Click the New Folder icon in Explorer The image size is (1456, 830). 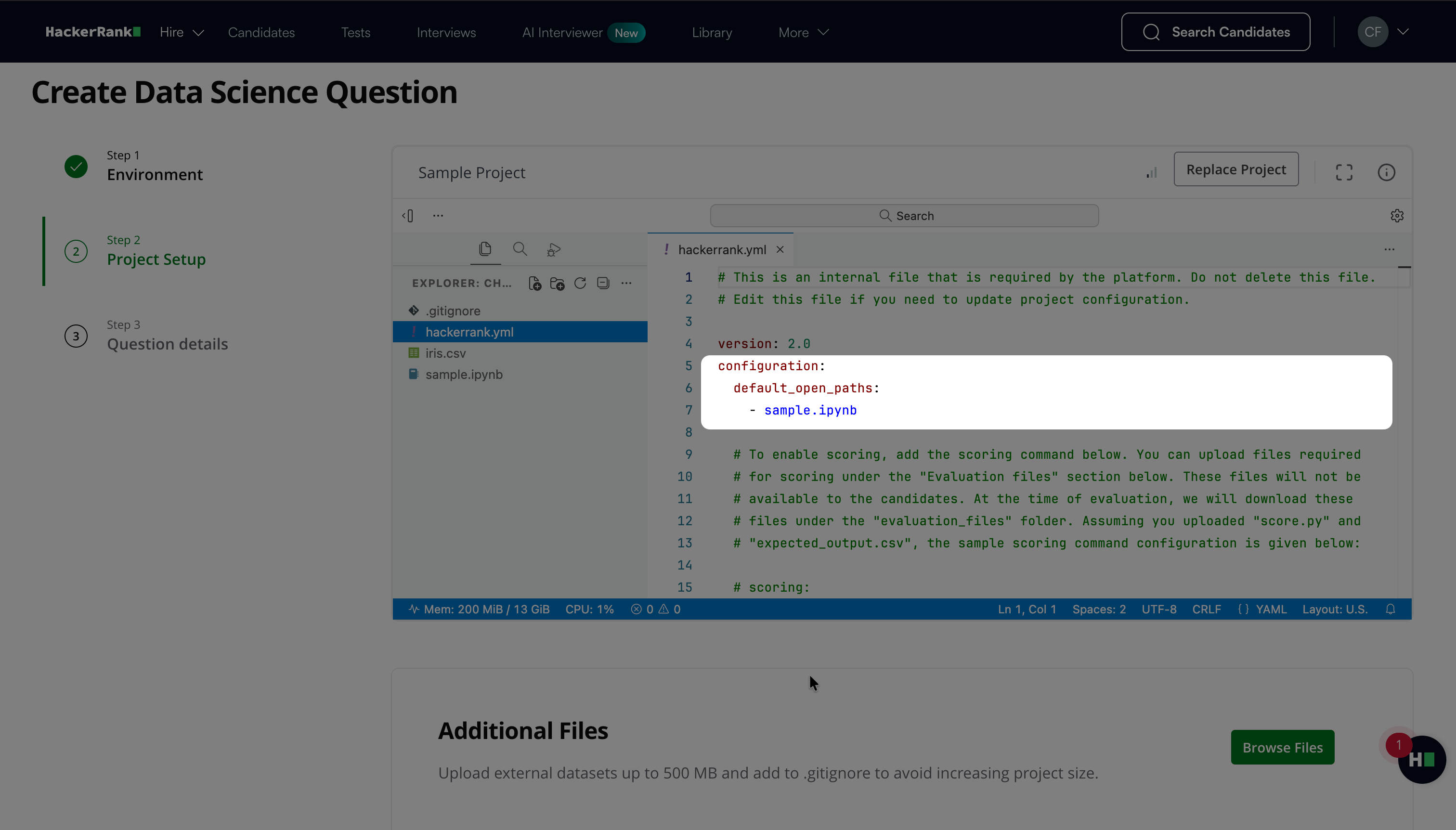point(557,283)
